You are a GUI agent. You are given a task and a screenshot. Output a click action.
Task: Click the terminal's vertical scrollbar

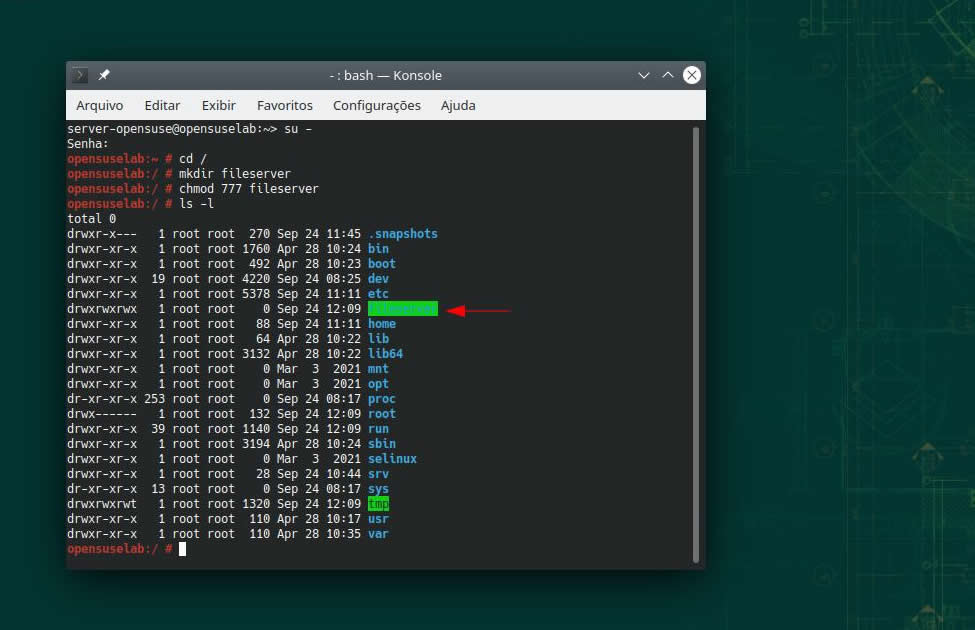(x=696, y=340)
